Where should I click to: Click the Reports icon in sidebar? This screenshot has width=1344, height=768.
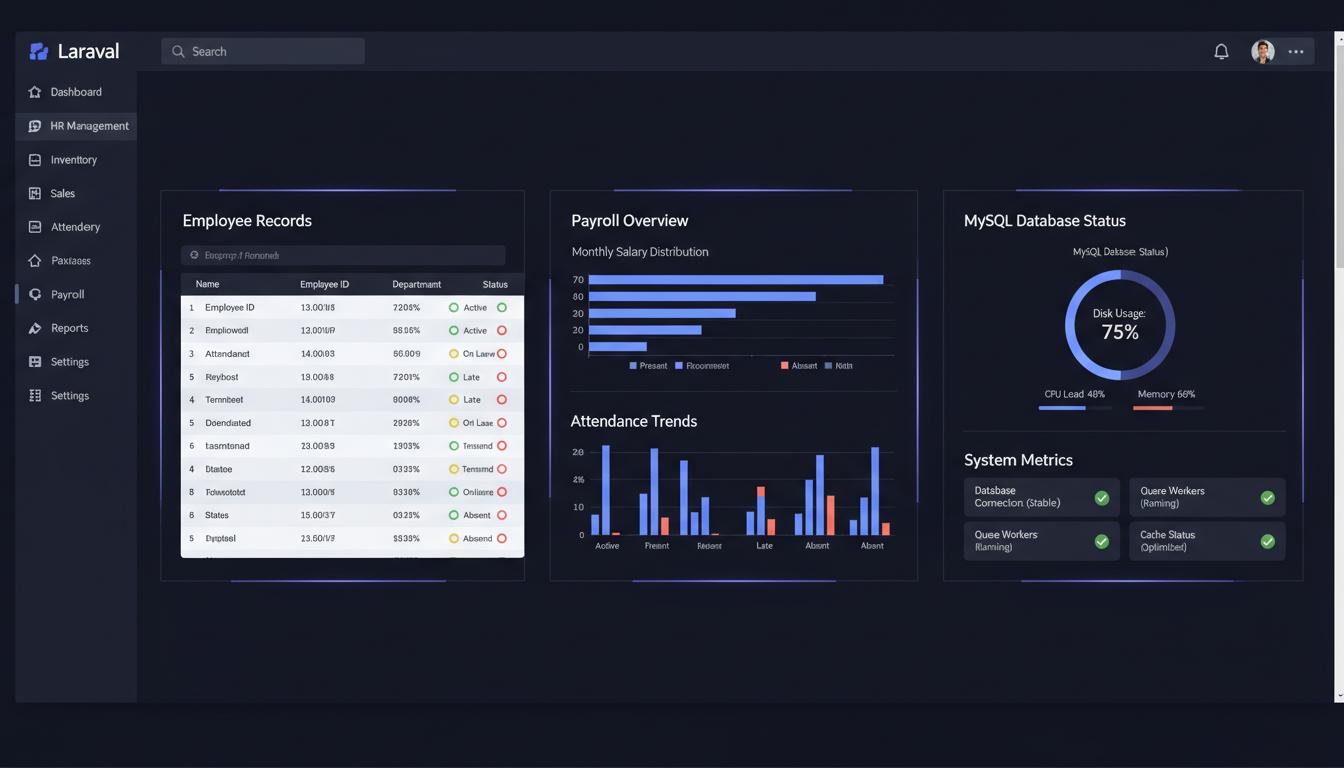[35, 328]
